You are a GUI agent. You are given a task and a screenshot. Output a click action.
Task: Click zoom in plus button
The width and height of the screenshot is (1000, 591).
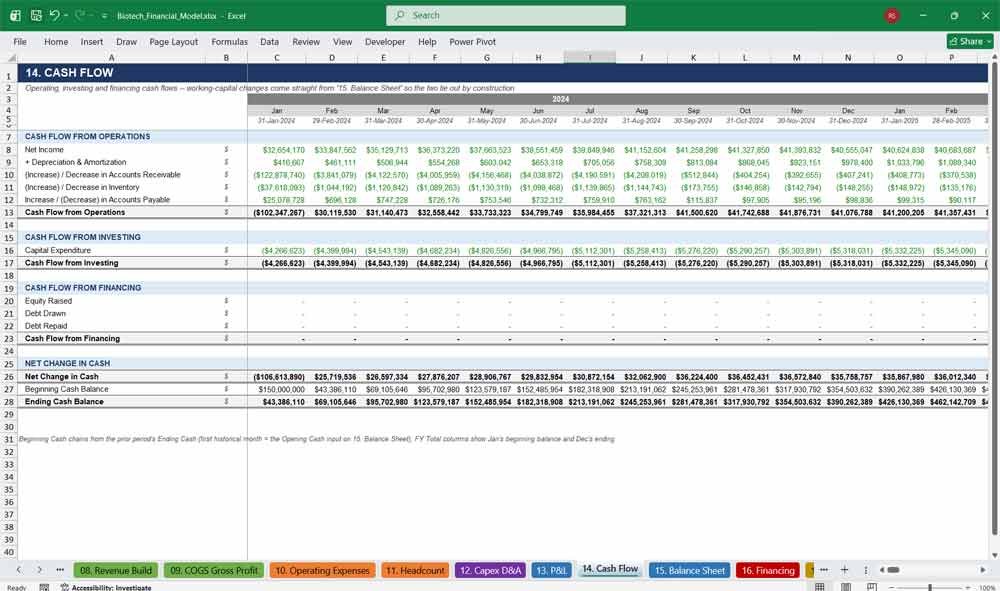point(968,587)
